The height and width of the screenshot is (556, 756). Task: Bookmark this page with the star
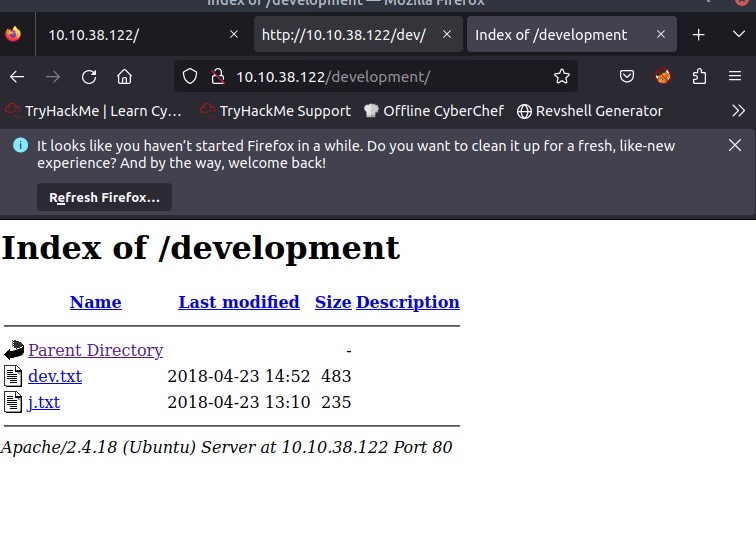562,76
